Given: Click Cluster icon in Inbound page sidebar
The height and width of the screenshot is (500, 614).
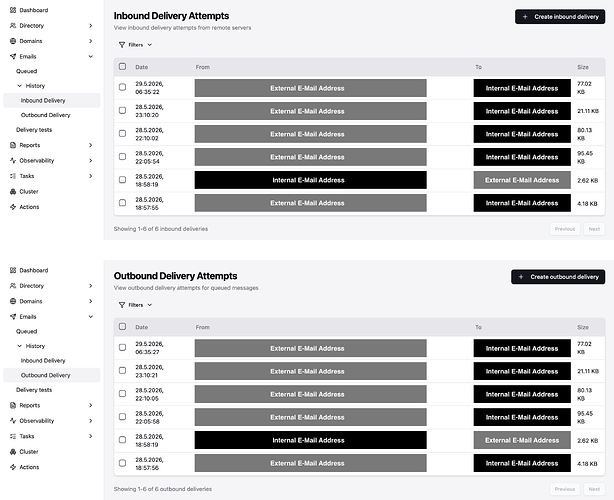Looking at the screenshot, I should (13, 191).
